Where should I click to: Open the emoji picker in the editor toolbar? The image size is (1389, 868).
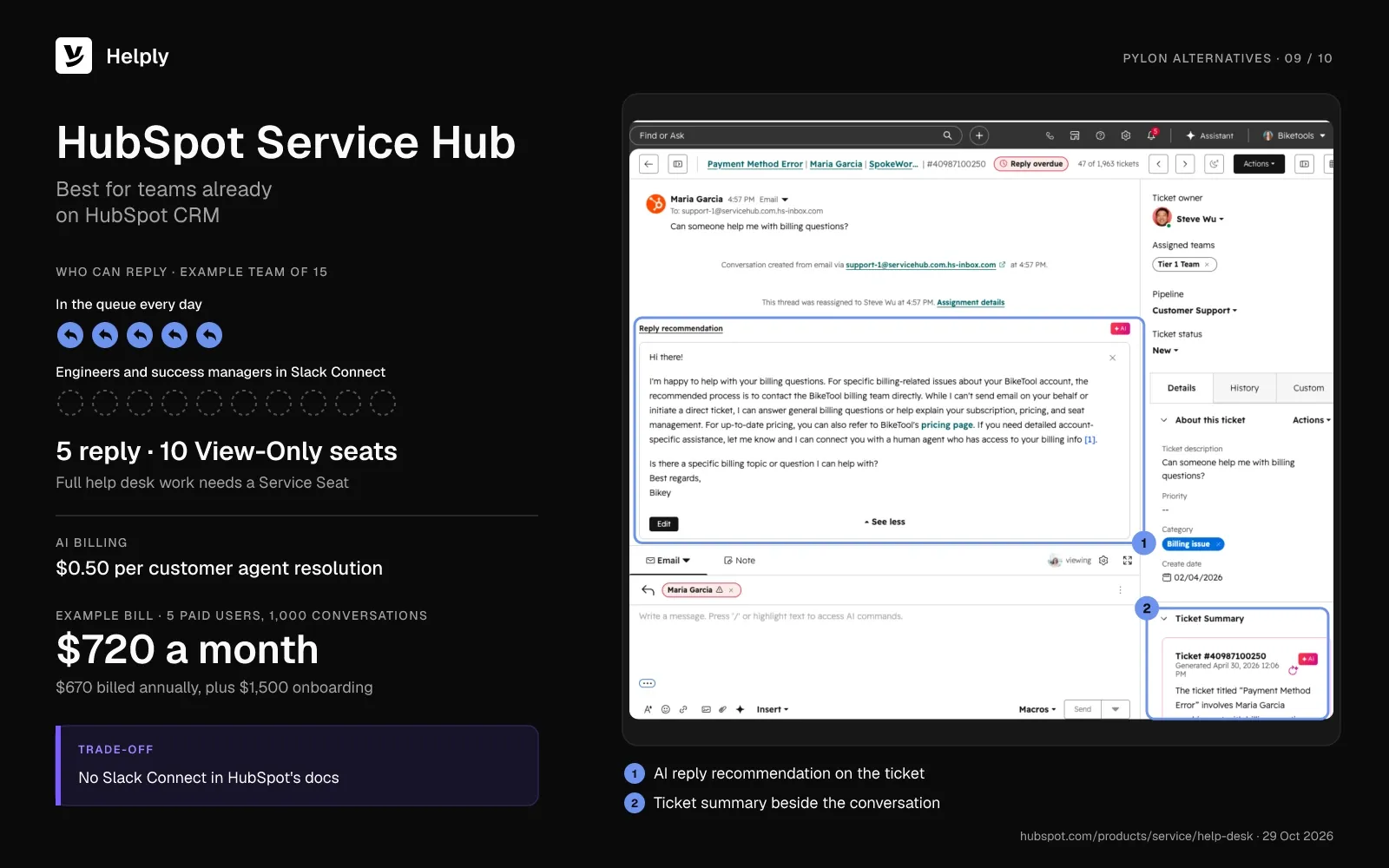(666, 709)
